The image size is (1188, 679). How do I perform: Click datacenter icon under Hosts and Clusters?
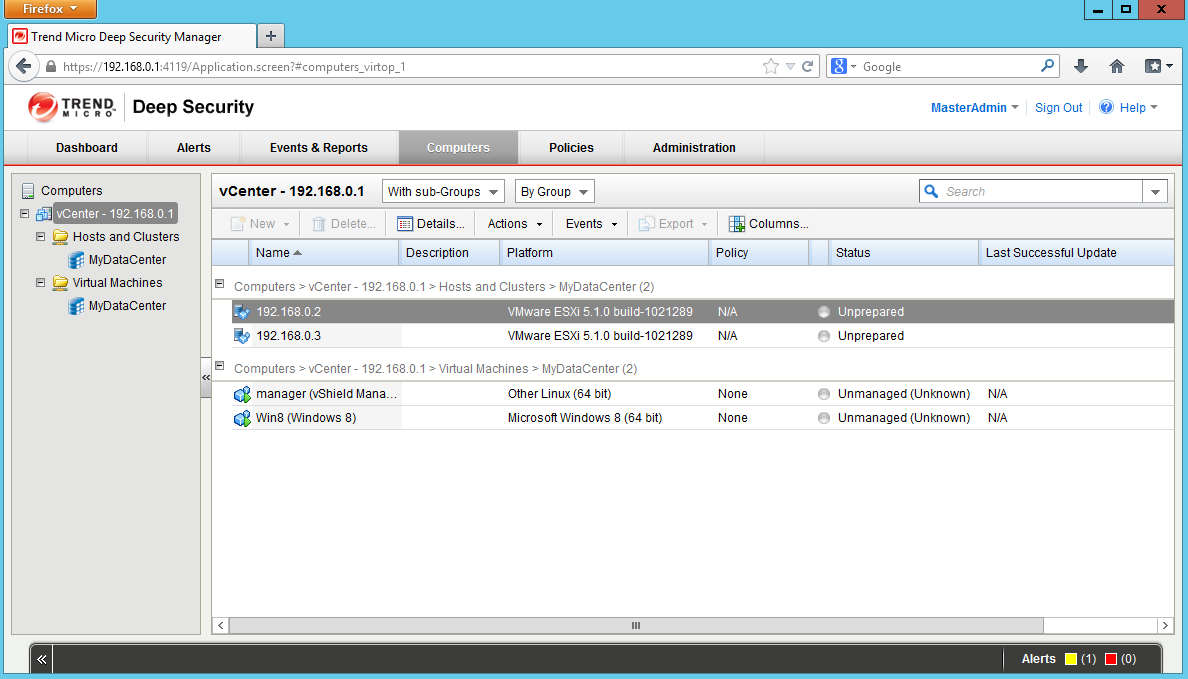[x=77, y=260]
